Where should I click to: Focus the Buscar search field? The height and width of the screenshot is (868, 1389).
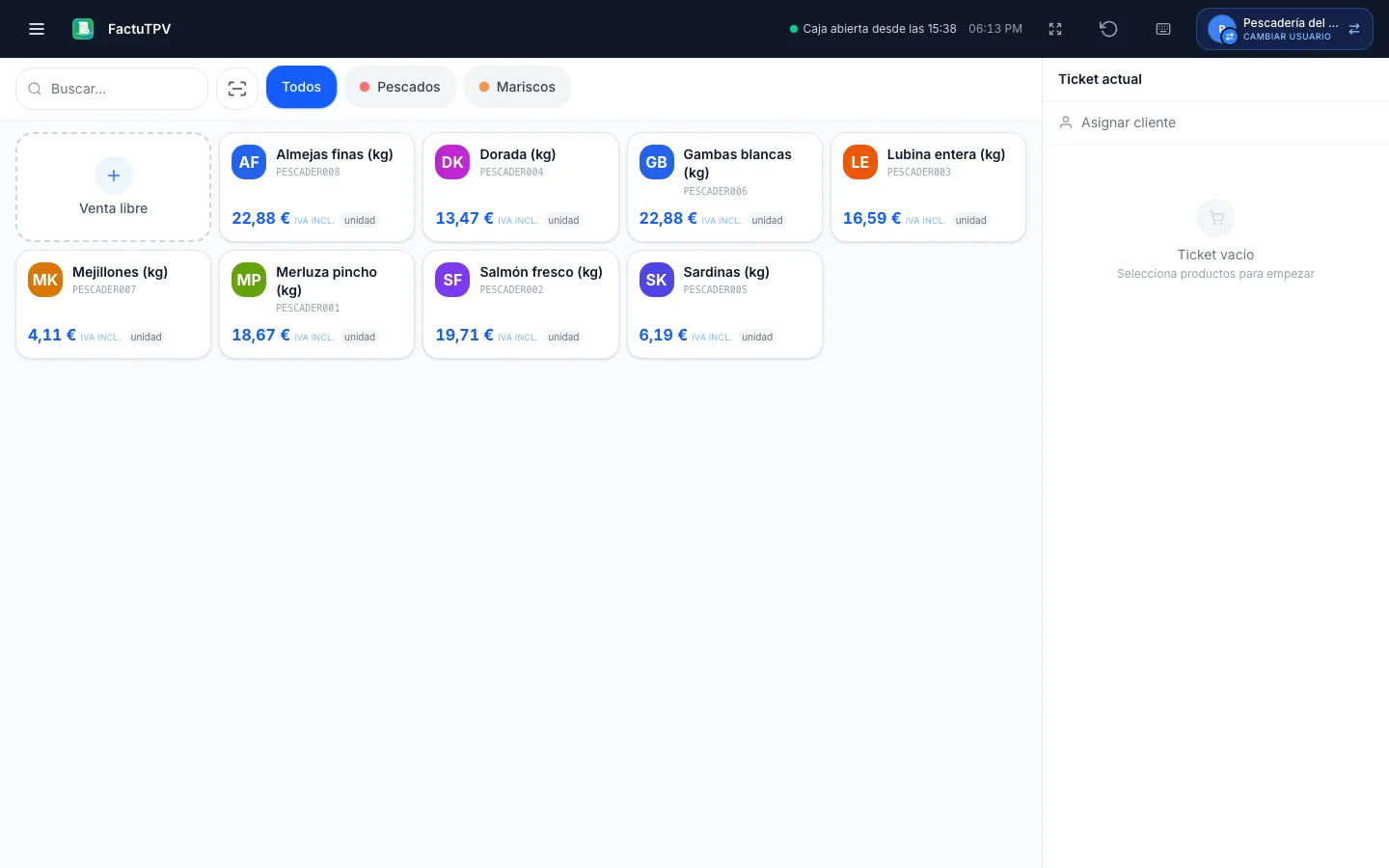(112, 89)
